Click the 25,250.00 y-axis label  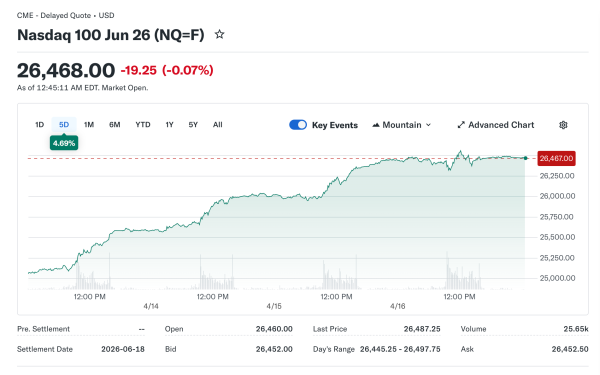click(x=557, y=258)
